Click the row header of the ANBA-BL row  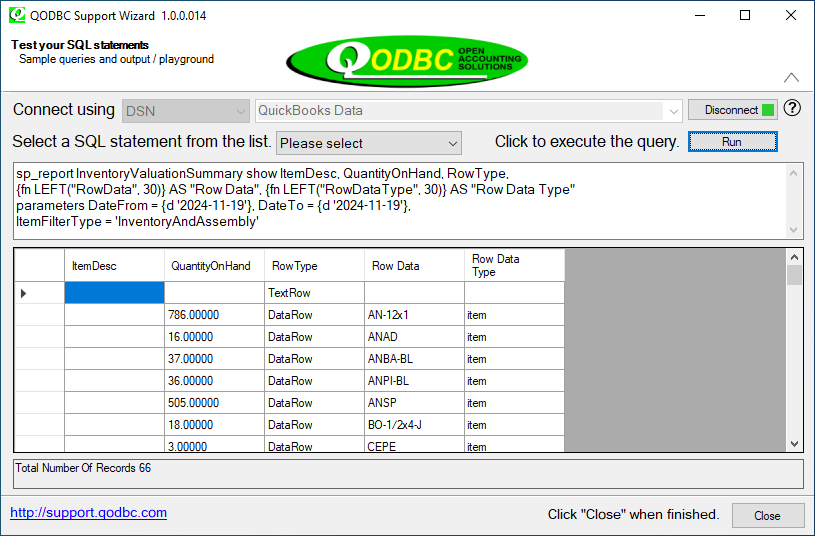[40, 359]
